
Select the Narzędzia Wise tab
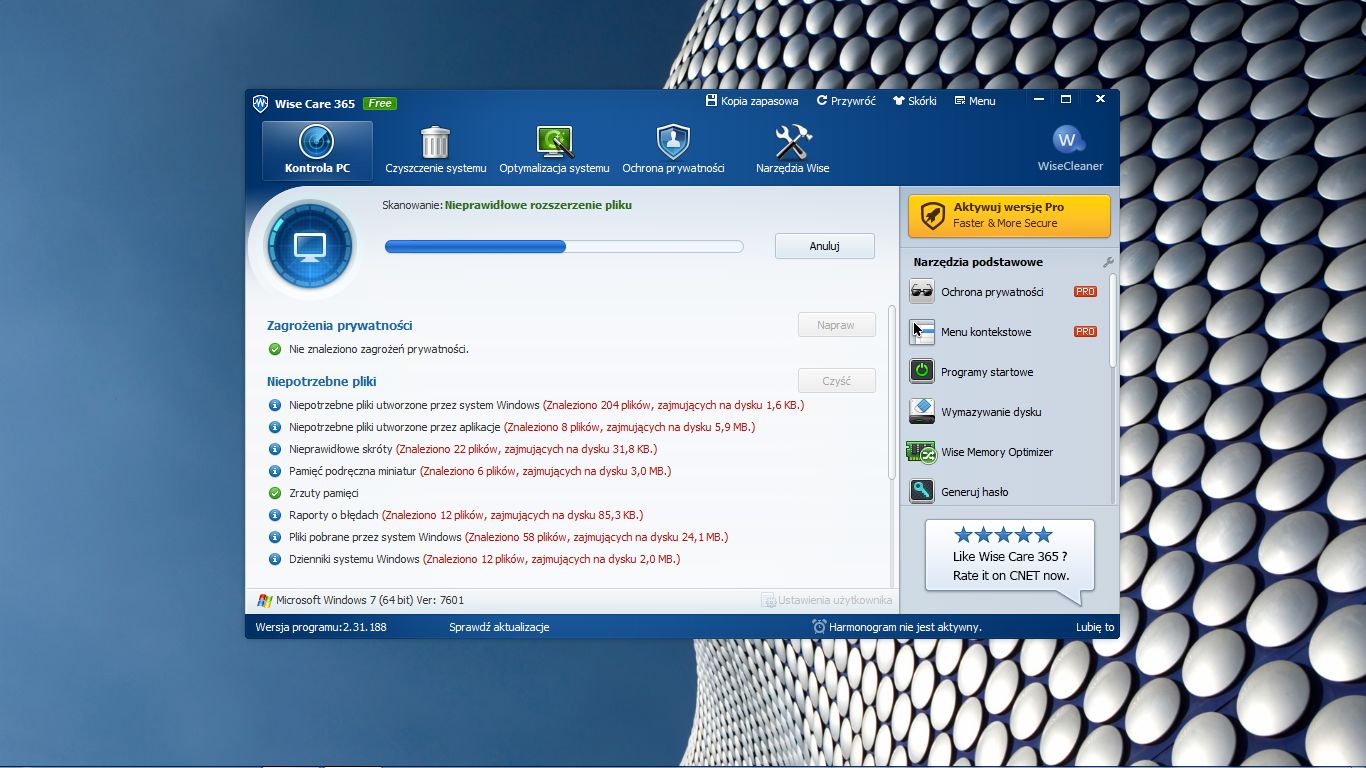[792, 151]
